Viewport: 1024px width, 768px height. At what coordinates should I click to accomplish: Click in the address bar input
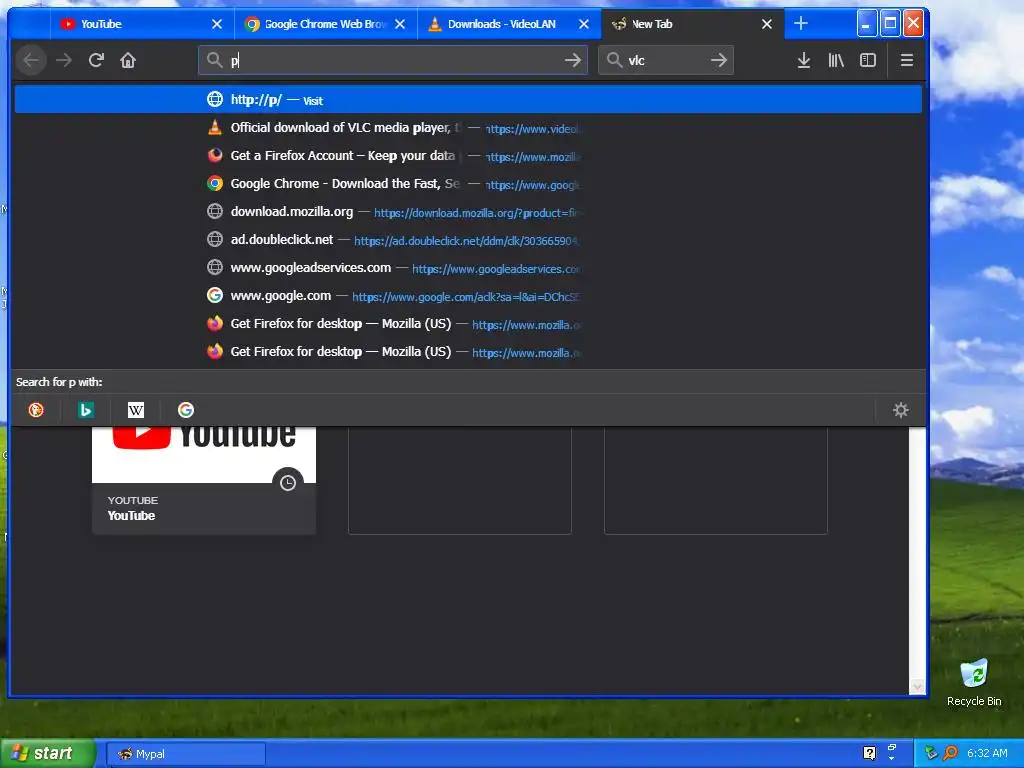coord(392,60)
